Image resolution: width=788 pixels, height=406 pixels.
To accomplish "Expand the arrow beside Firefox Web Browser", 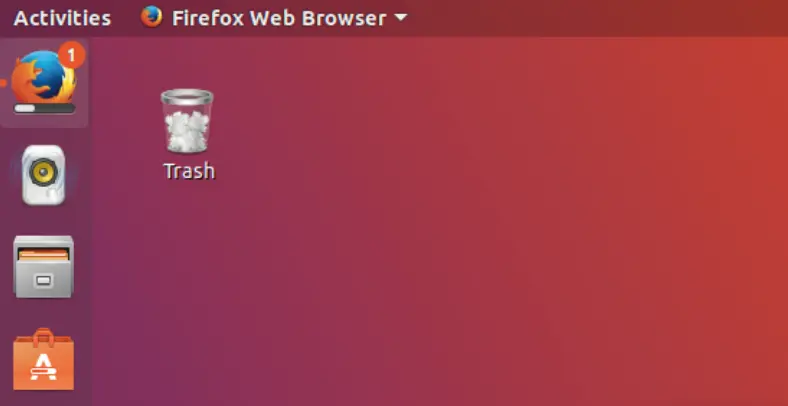I will (400, 18).
